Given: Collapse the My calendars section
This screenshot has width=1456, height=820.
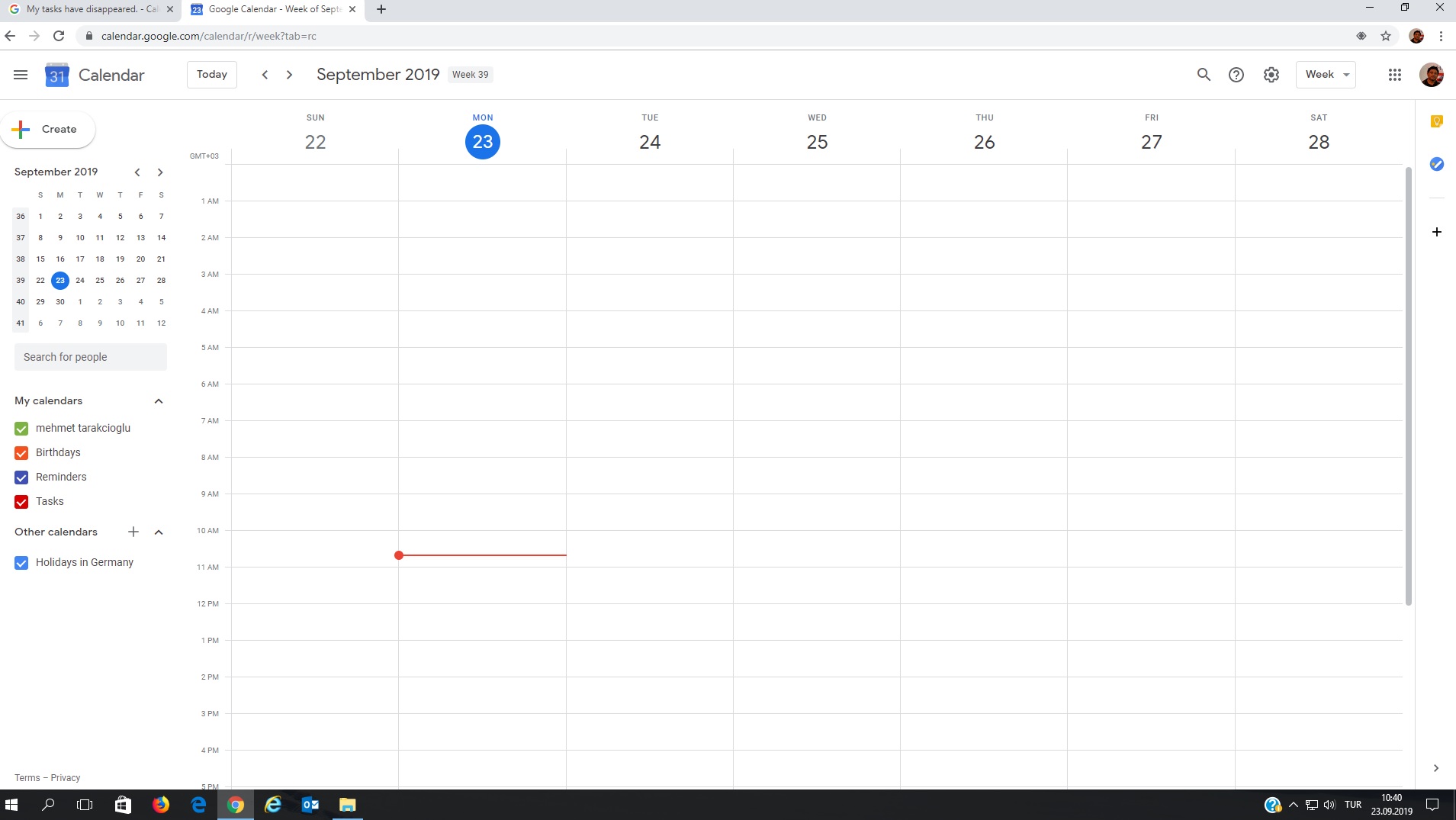Looking at the screenshot, I should click(x=158, y=401).
